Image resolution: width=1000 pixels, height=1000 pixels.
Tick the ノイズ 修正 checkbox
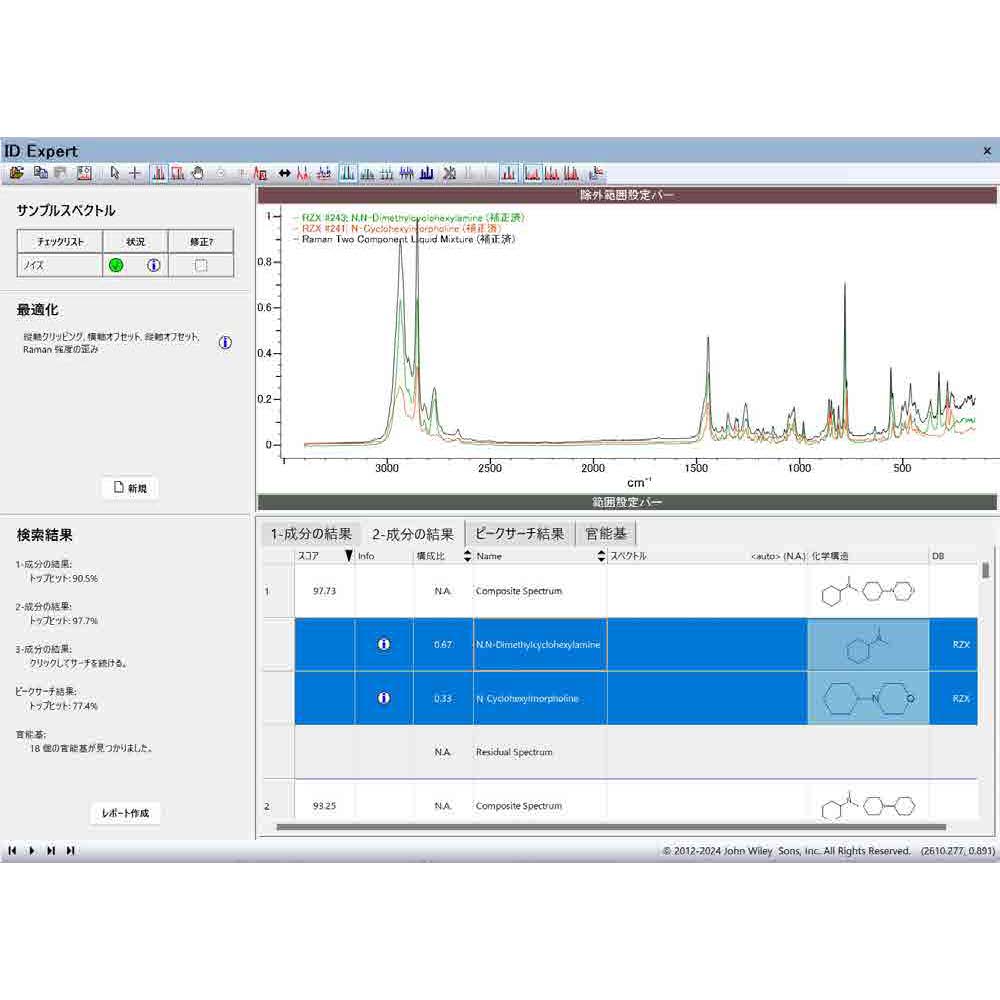point(201,265)
